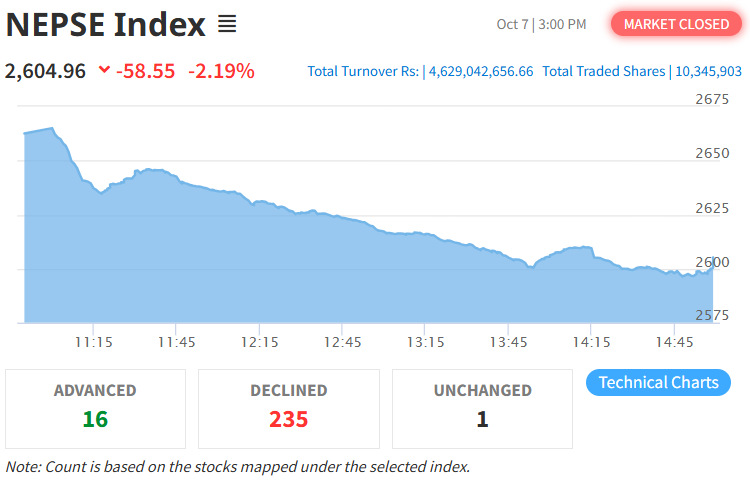Select the DECLINED stocks count box

[289, 408]
